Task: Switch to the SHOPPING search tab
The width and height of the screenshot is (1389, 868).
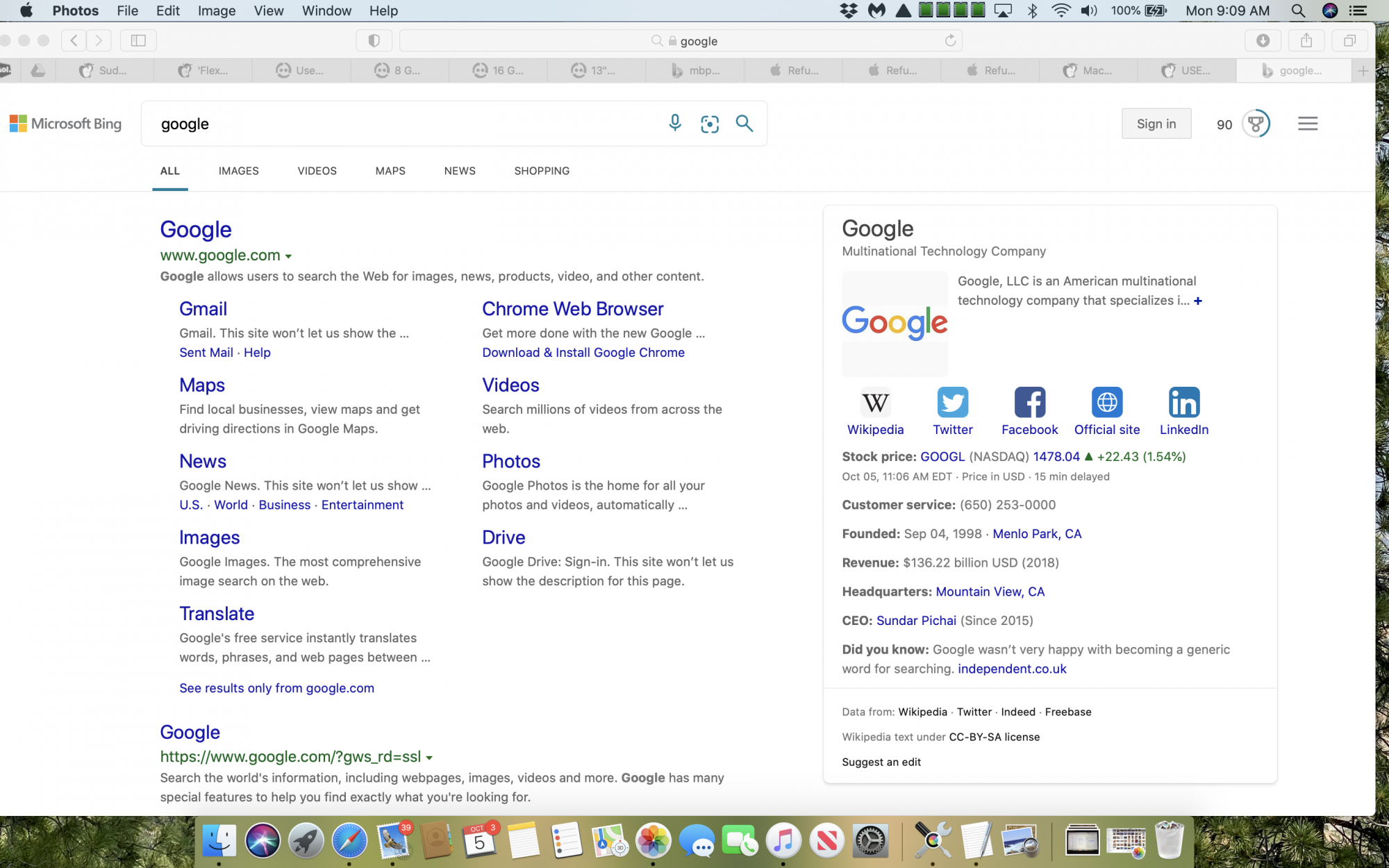Action: (x=542, y=171)
